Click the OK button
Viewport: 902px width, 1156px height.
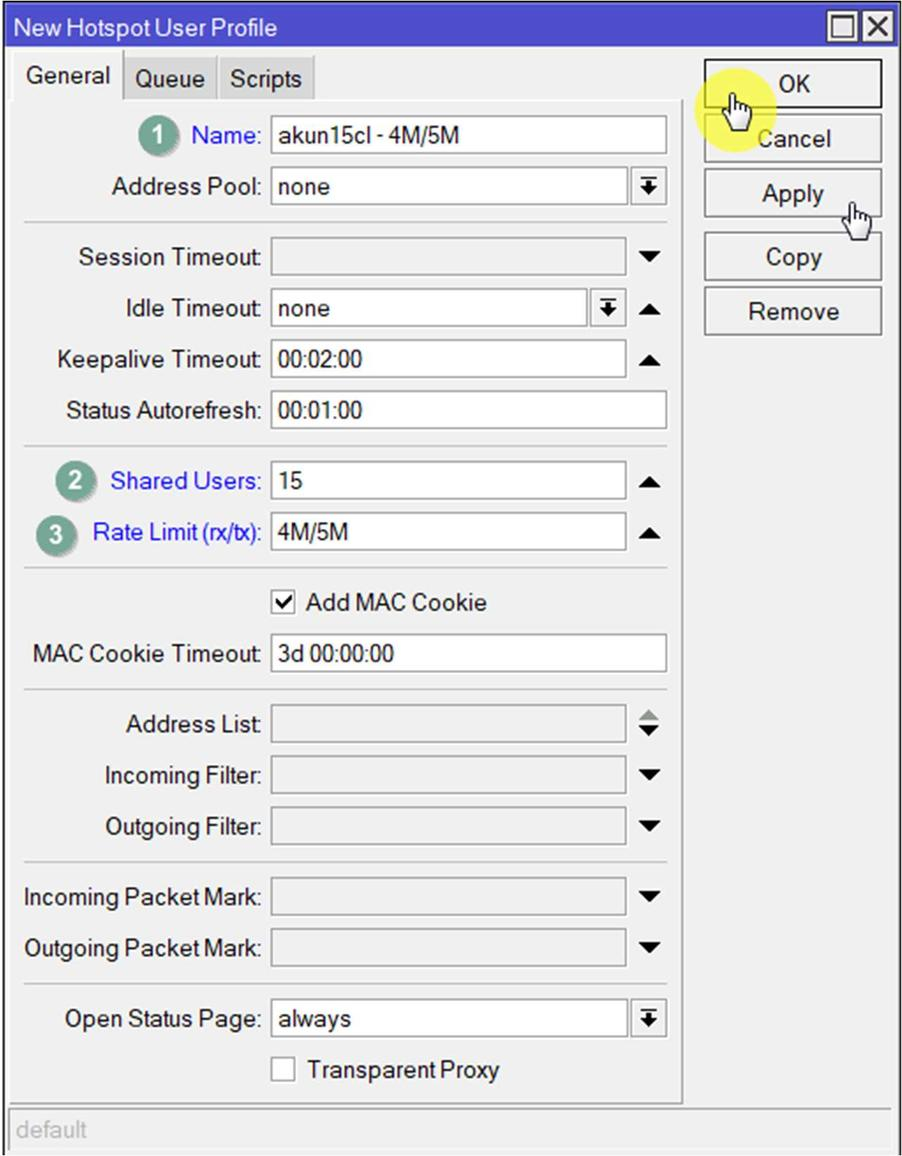point(793,84)
